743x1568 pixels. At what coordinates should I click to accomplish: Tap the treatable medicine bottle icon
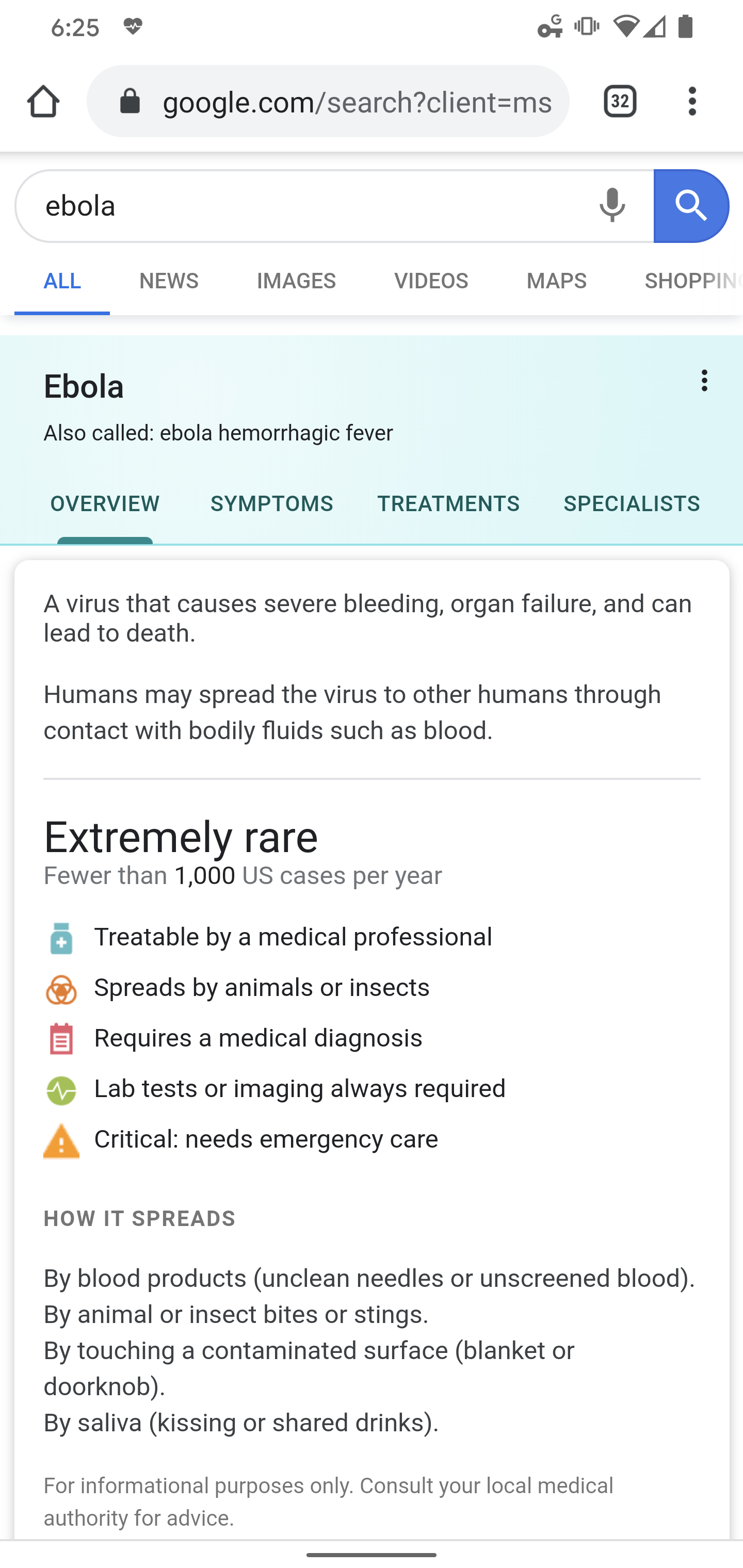[x=61, y=938]
